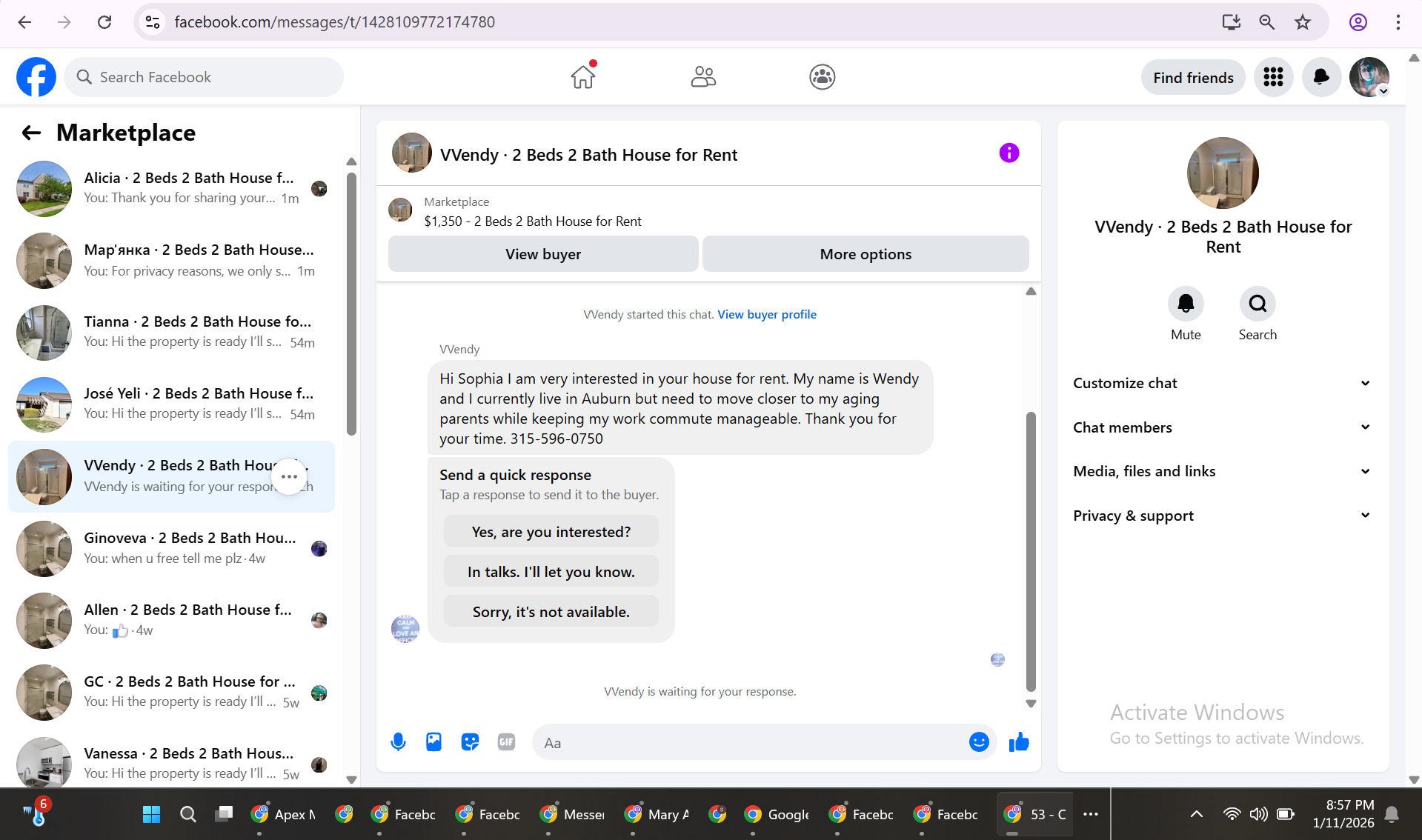Image resolution: width=1422 pixels, height=840 pixels.
Task: Open the Ginoveva conversation
Action: [172, 548]
